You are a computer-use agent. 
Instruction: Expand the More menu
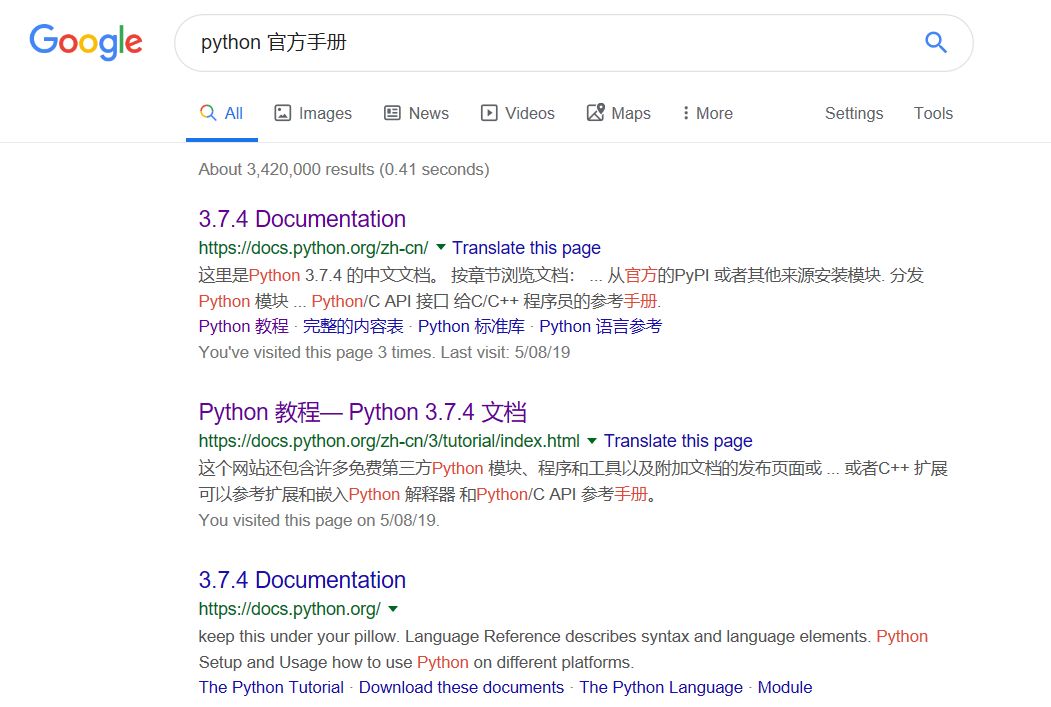point(707,113)
